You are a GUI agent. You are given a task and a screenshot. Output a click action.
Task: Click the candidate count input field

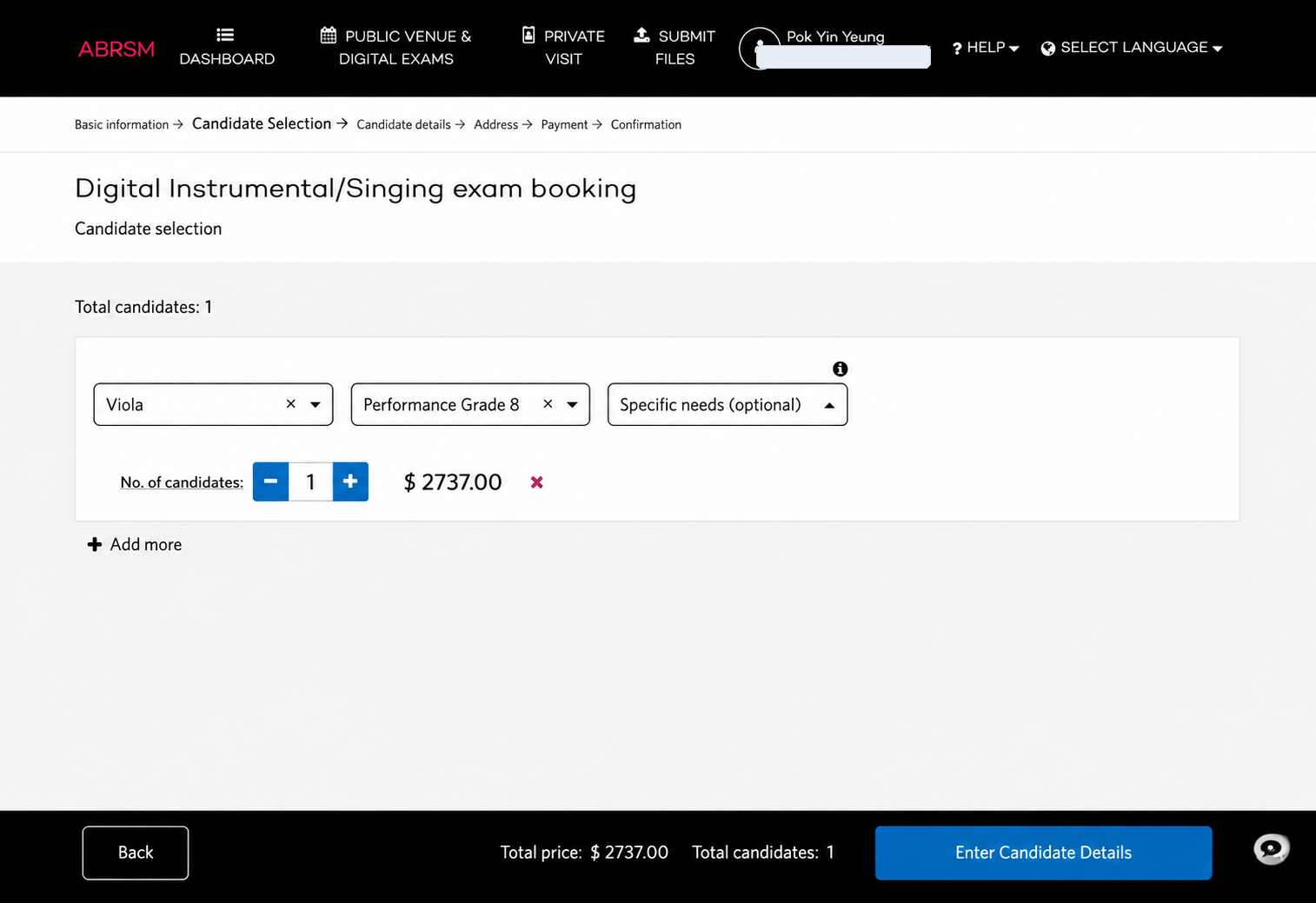310,481
